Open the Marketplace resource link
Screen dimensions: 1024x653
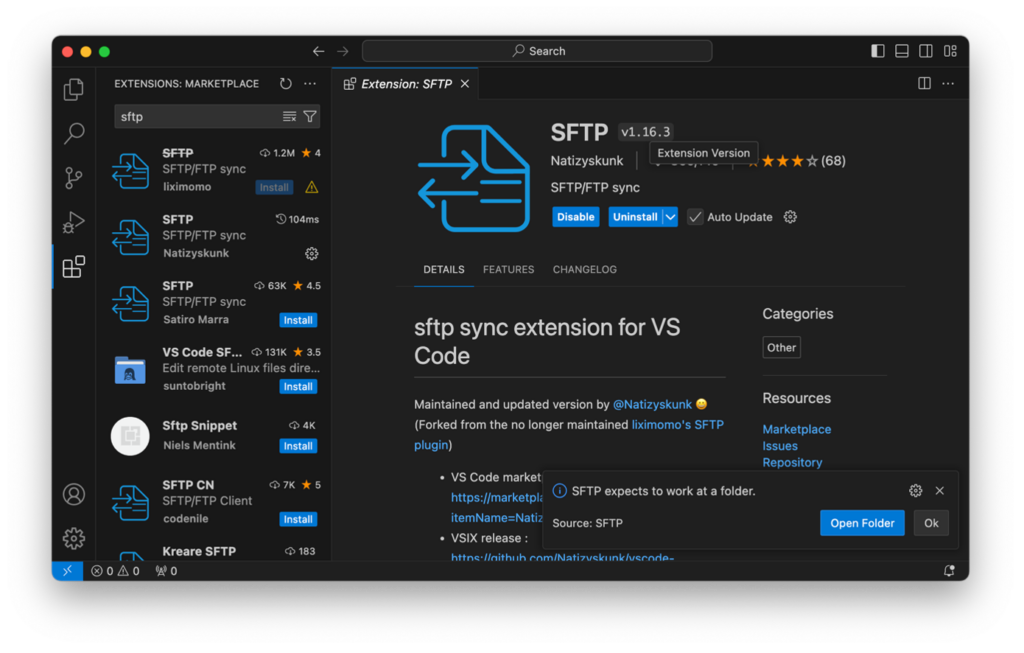click(x=797, y=429)
